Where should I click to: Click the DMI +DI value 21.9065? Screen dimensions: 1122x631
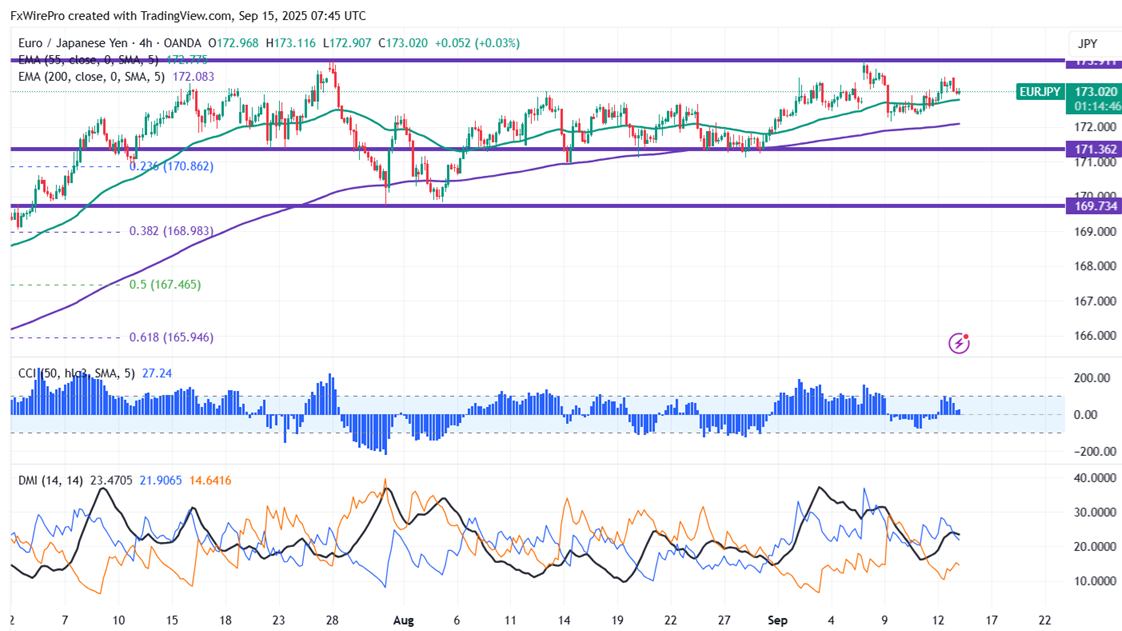tap(161, 481)
